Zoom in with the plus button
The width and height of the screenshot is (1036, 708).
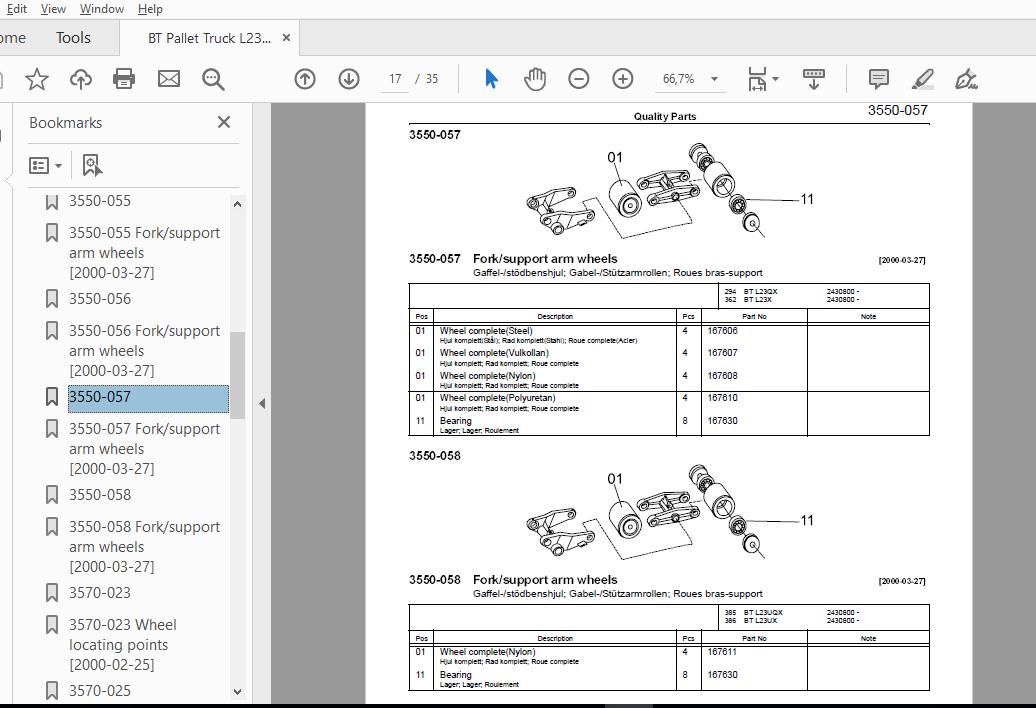point(622,79)
